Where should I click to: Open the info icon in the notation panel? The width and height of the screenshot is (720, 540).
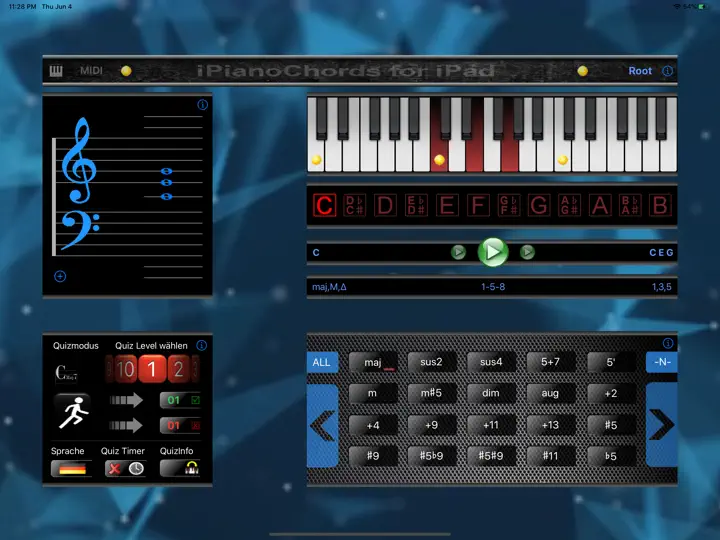(202, 105)
